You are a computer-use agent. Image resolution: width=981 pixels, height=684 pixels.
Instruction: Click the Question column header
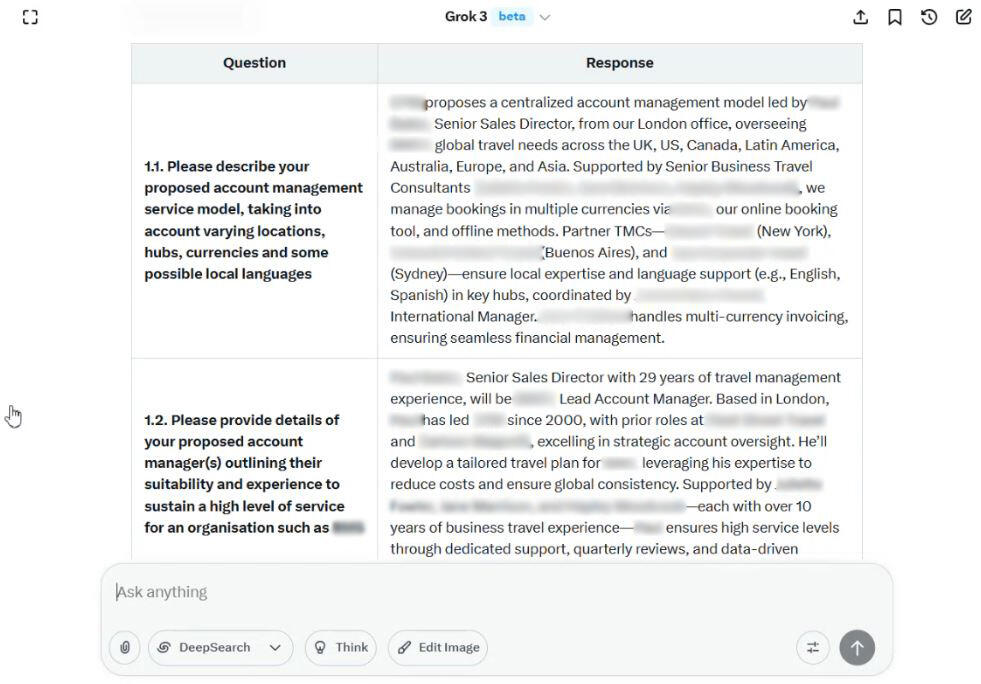point(253,62)
